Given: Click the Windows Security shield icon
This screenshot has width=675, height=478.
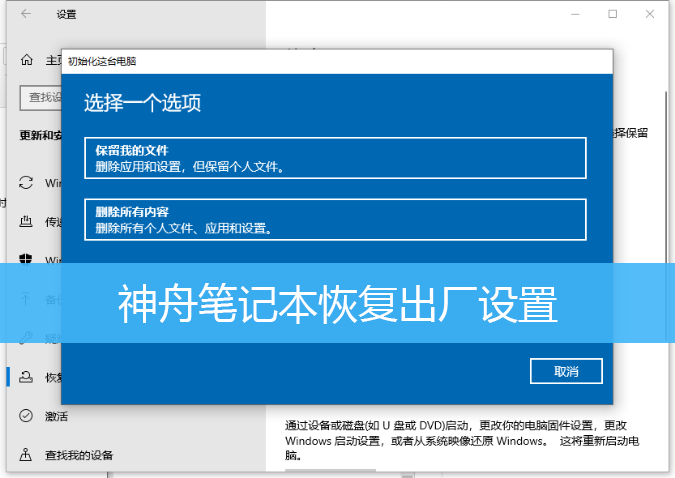Looking at the screenshot, I should coord(26,260).
